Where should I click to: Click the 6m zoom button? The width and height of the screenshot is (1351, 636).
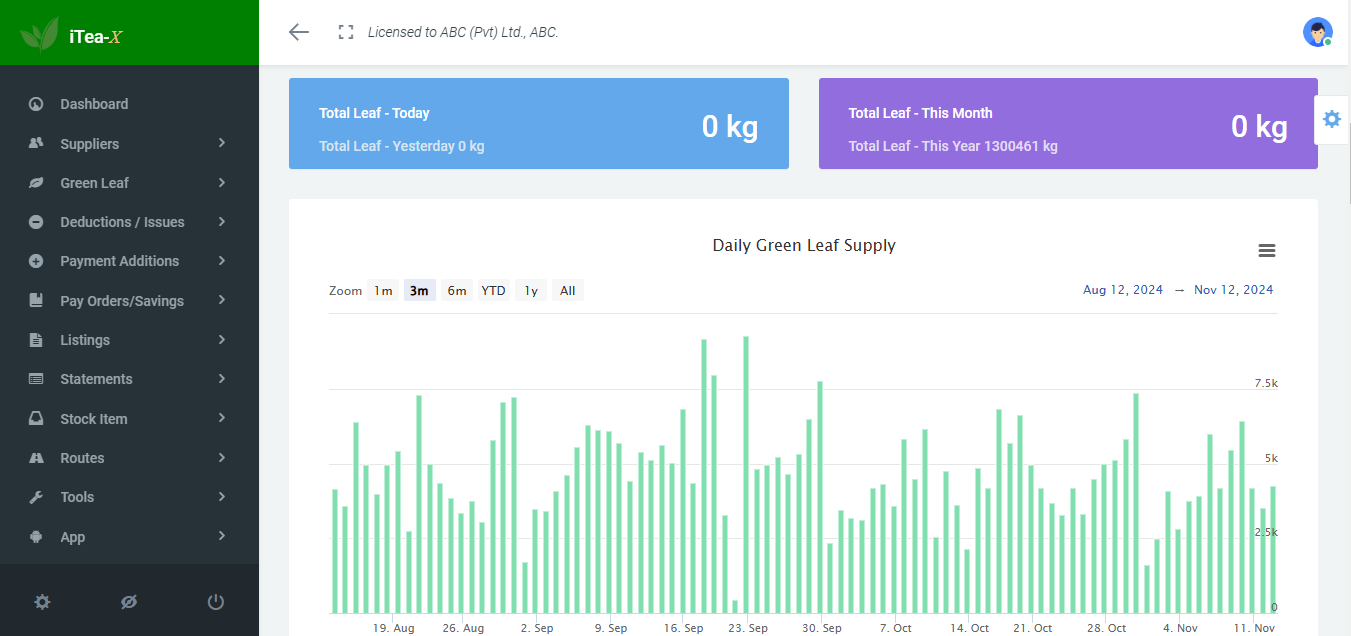pyautogui.click(x=457, y=291)
